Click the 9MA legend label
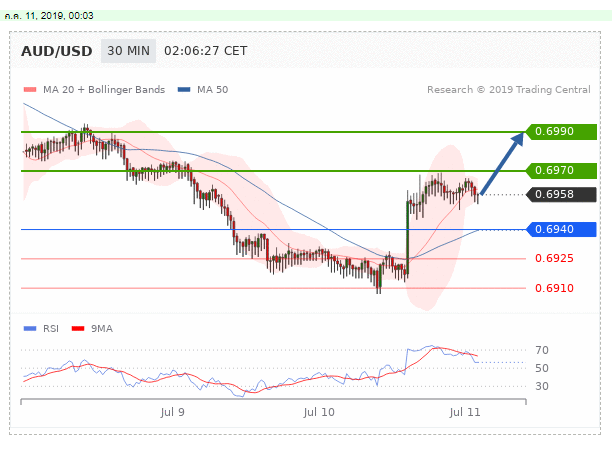 coord(102,329)
